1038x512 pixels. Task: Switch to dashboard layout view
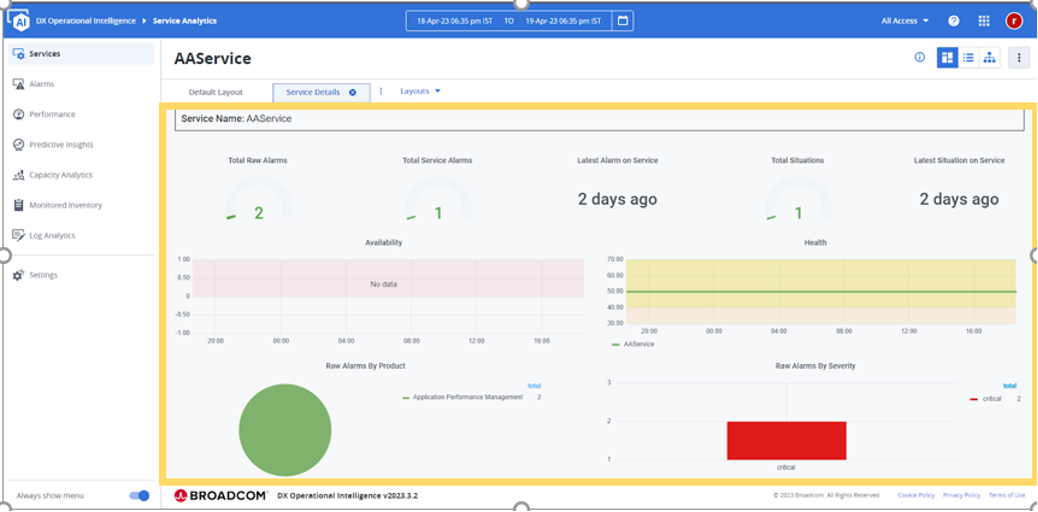click(946, 58)
